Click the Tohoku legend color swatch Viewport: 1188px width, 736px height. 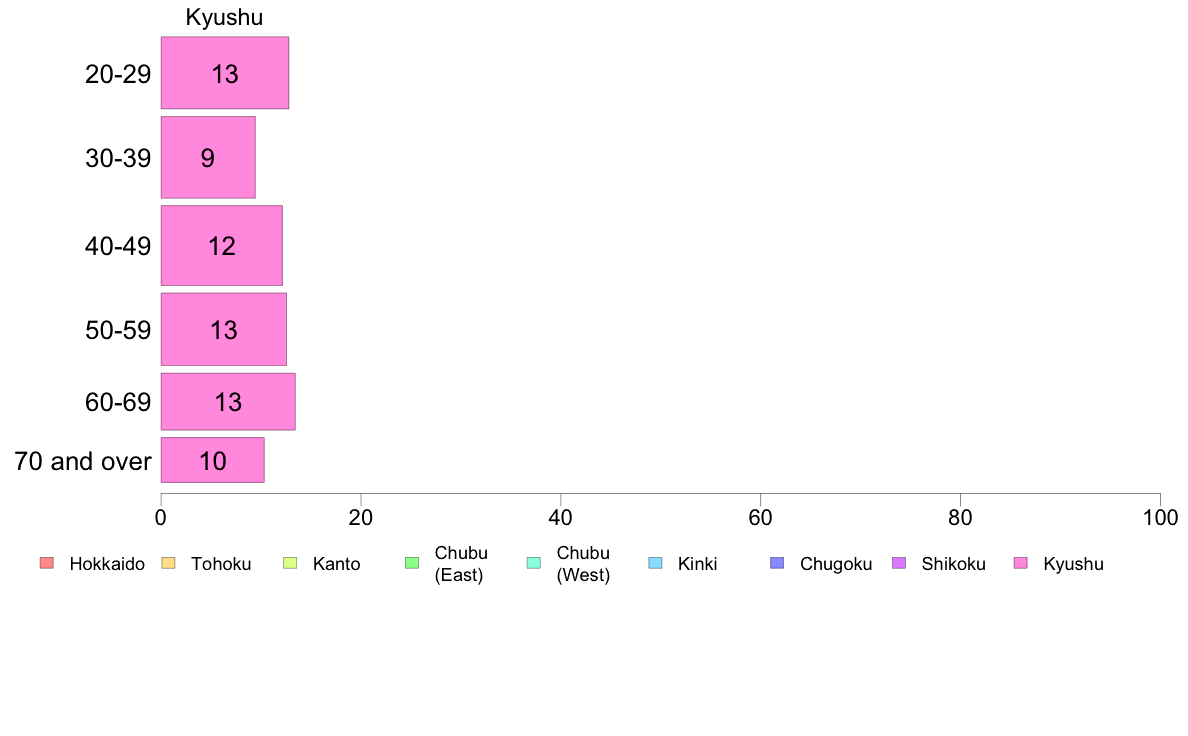pyautogui.click(x=168, y=563)
